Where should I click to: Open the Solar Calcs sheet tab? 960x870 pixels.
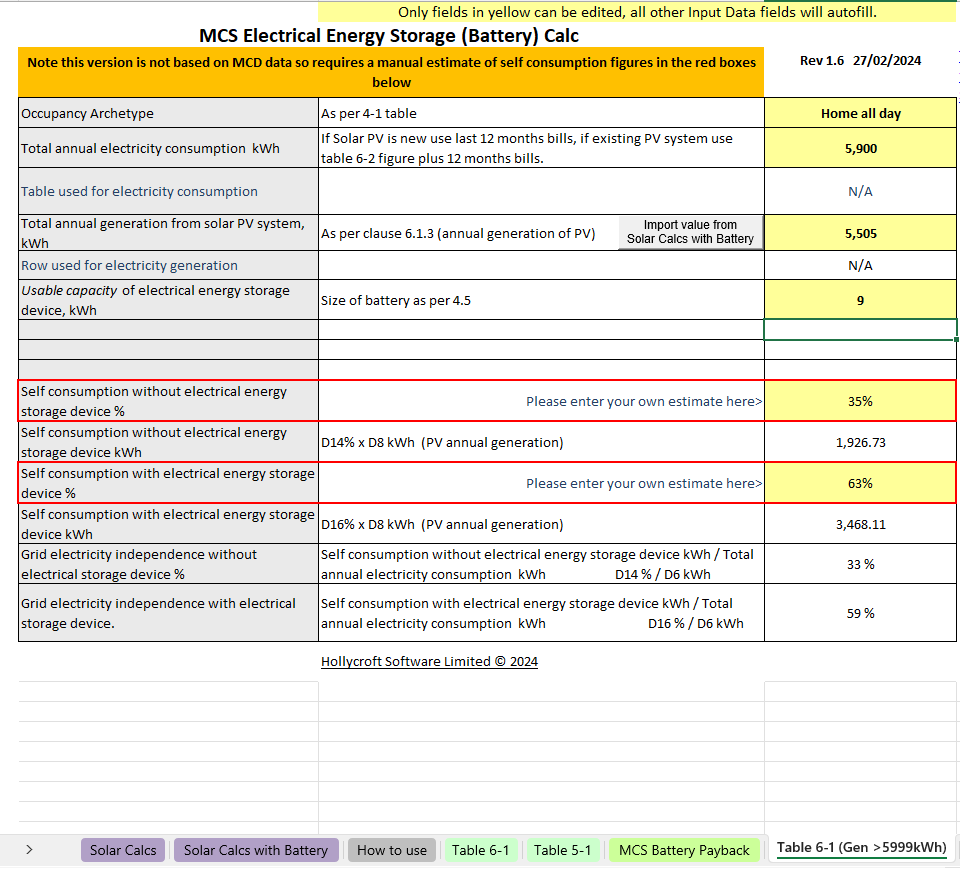(x=123, y=850)
